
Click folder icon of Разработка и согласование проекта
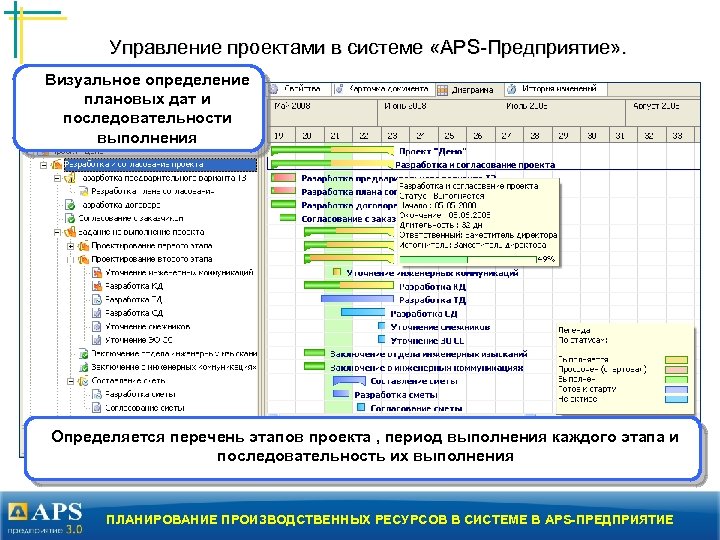coord(56,164)
